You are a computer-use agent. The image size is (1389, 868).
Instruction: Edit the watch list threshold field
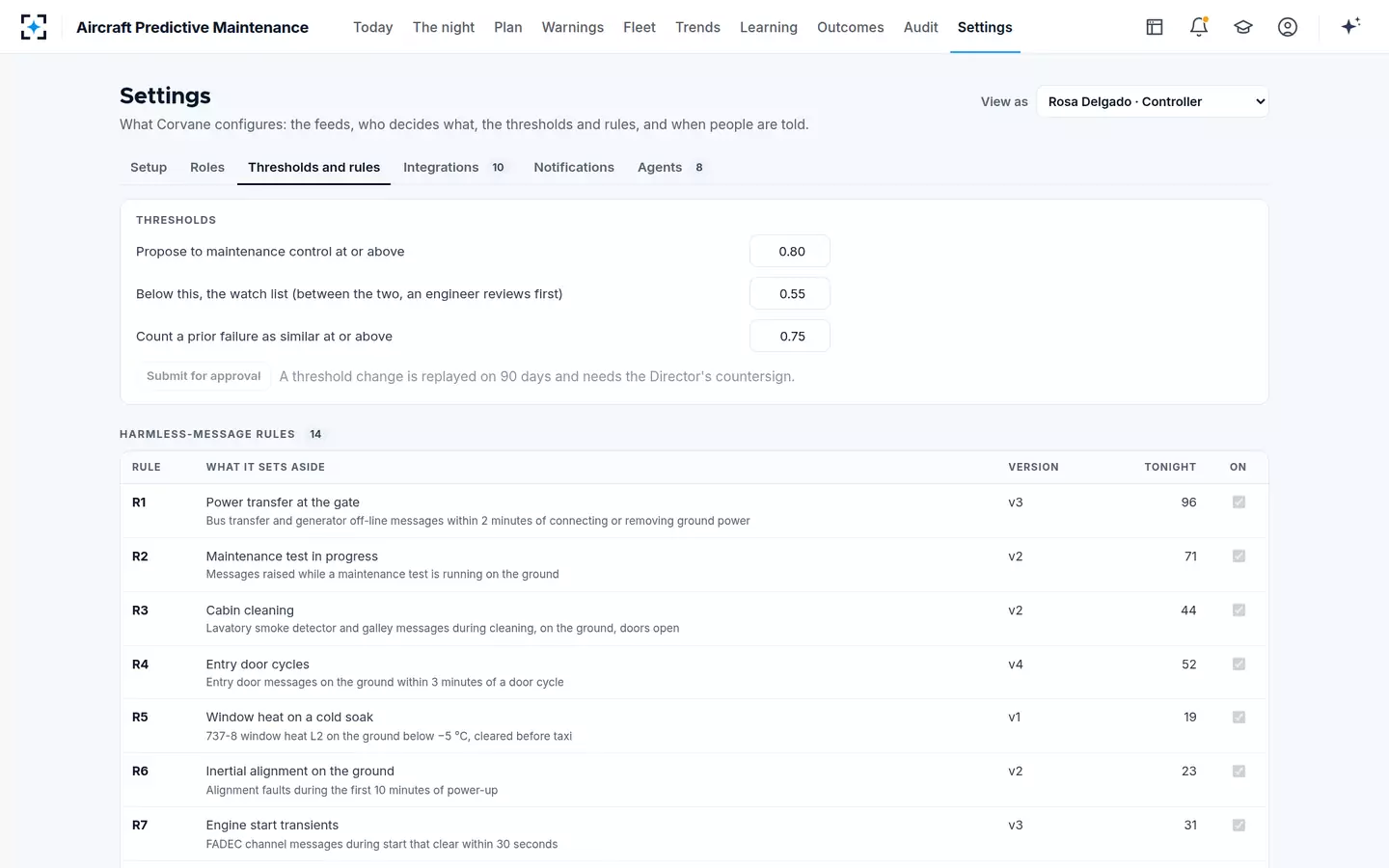(x=790, y=294)
